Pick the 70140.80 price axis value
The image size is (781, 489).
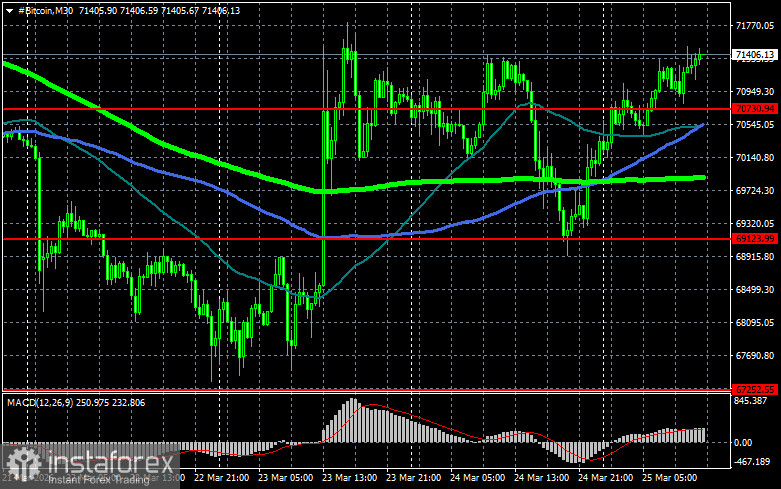pyautogui.click(x=755, y=158)
